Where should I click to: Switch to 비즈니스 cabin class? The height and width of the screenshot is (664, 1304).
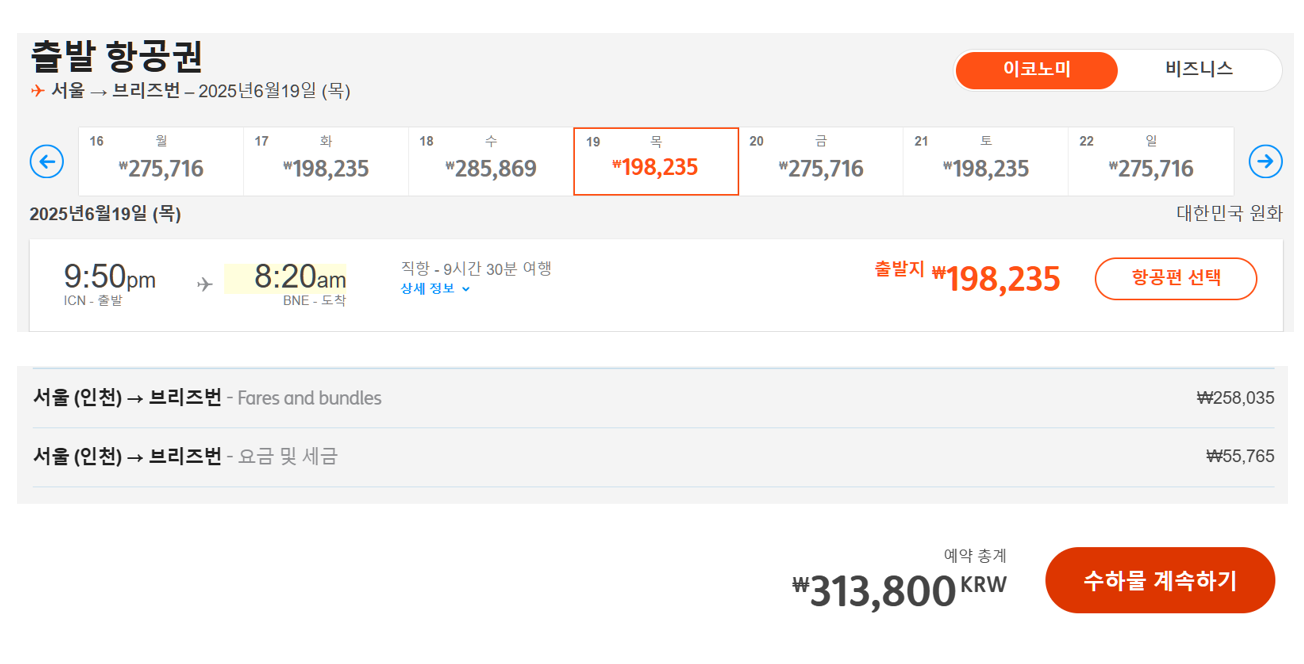tap(1199, 70)
